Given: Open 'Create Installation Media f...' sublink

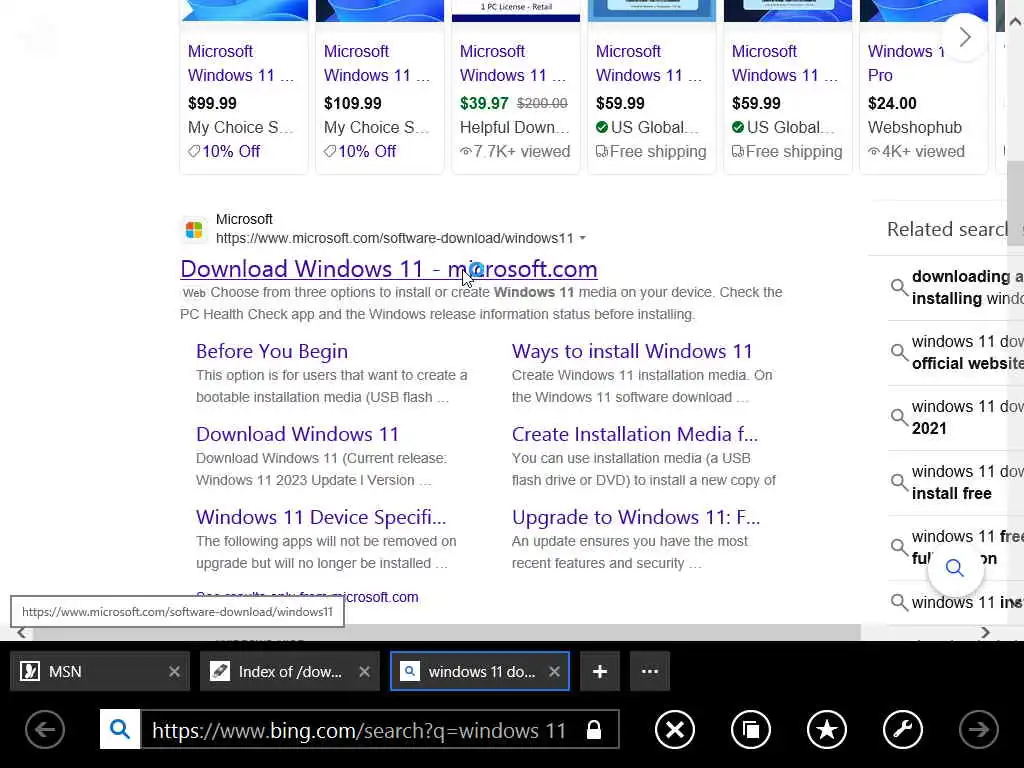Looking at the screenshot, I should 635,434.
